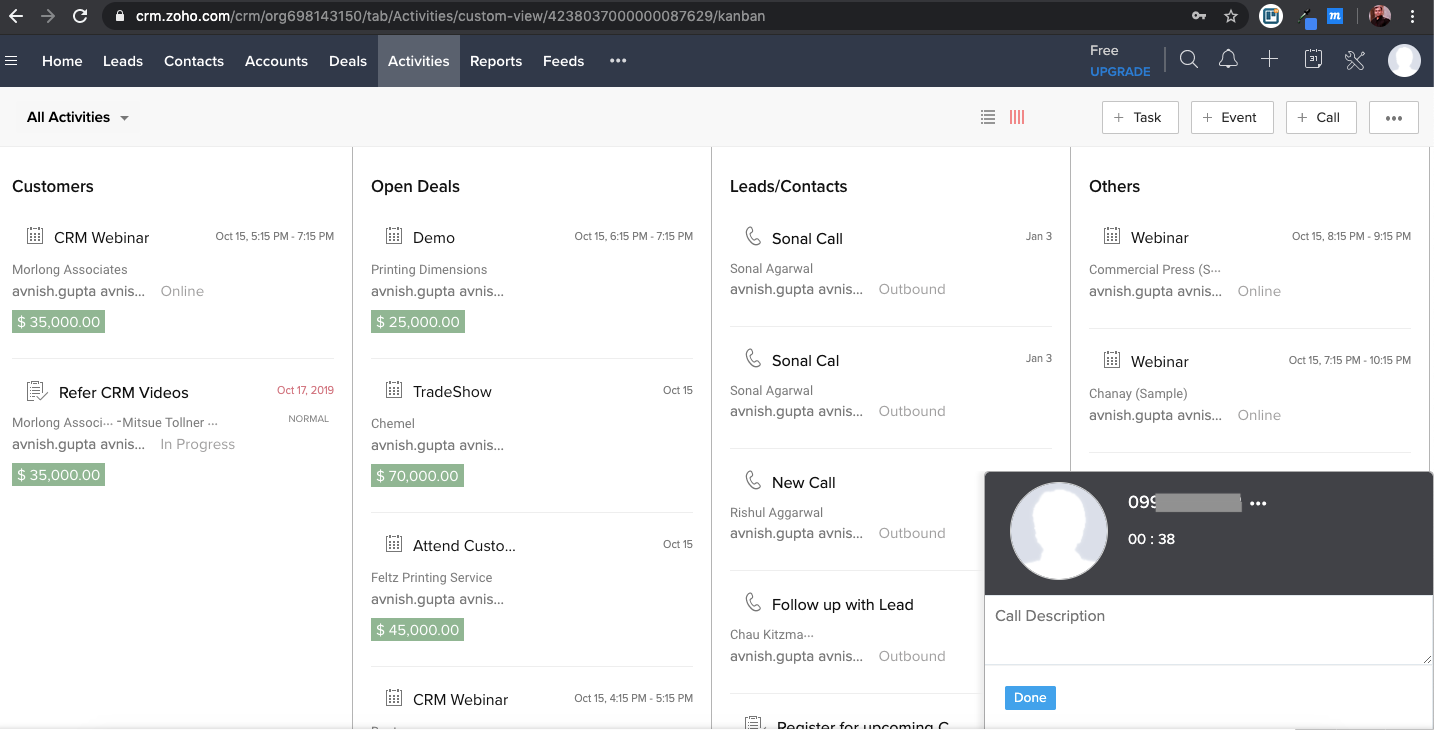Open the Contacts tab
The image size is (1434, 730).
(x=194, y=61)
